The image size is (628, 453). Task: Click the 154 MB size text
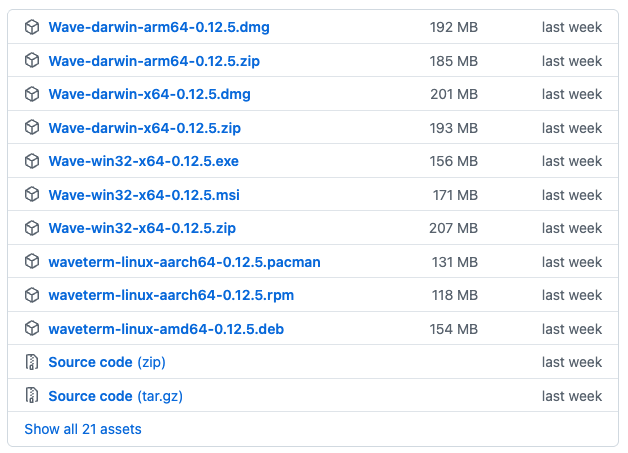tap(454, 329)
